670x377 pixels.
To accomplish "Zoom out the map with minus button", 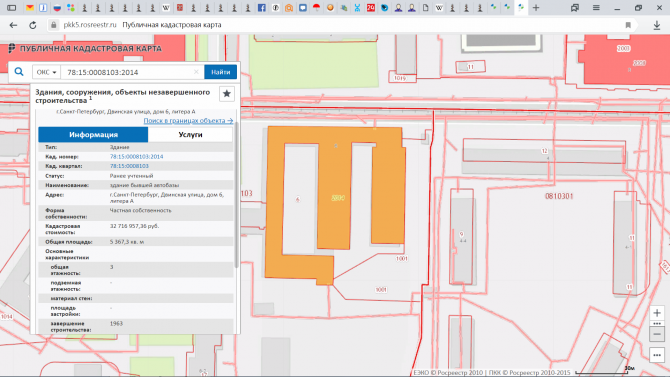I will point(657,334).
